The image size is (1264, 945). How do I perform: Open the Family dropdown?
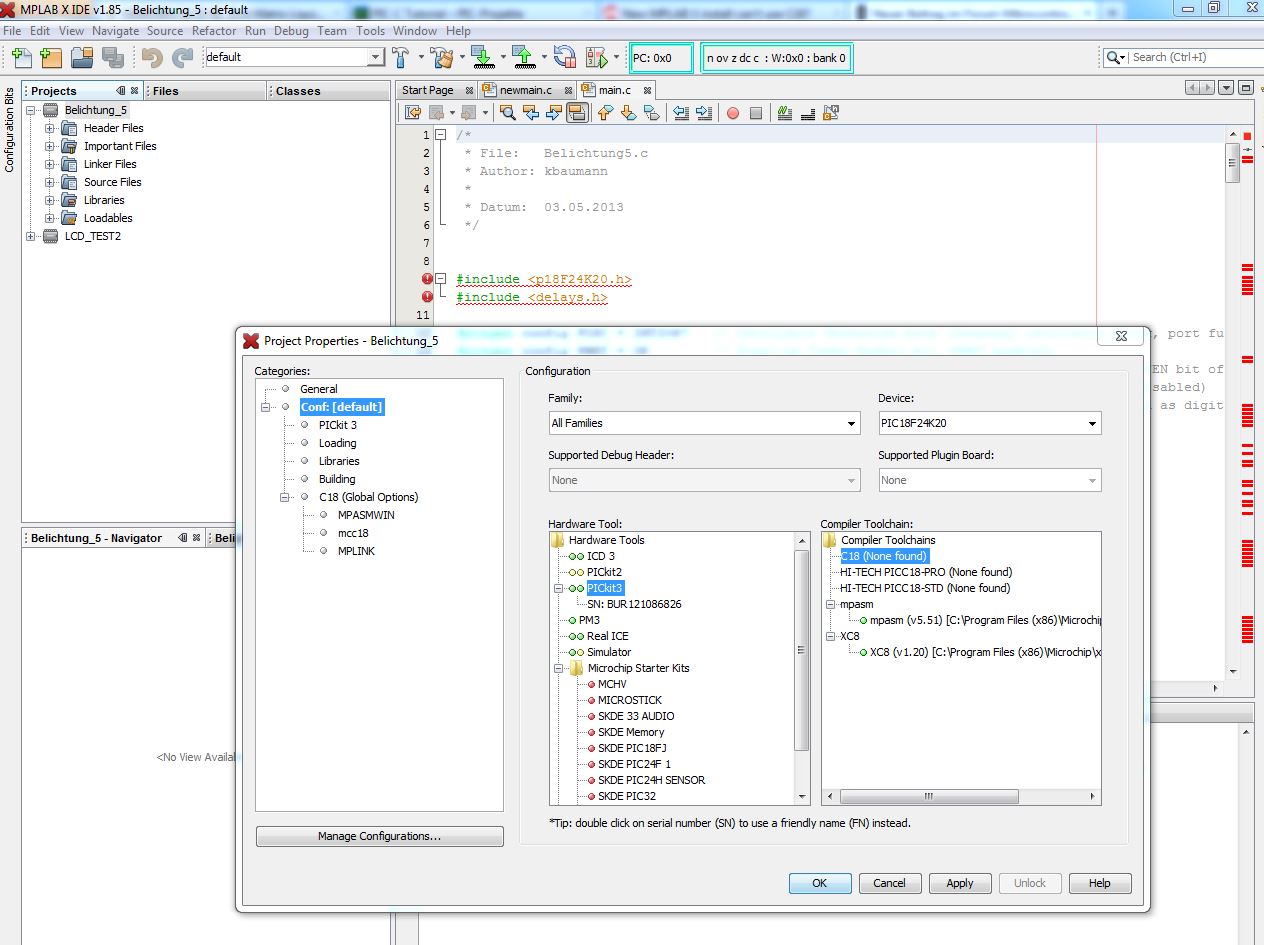pyautogui.click(x=852, y=423)
